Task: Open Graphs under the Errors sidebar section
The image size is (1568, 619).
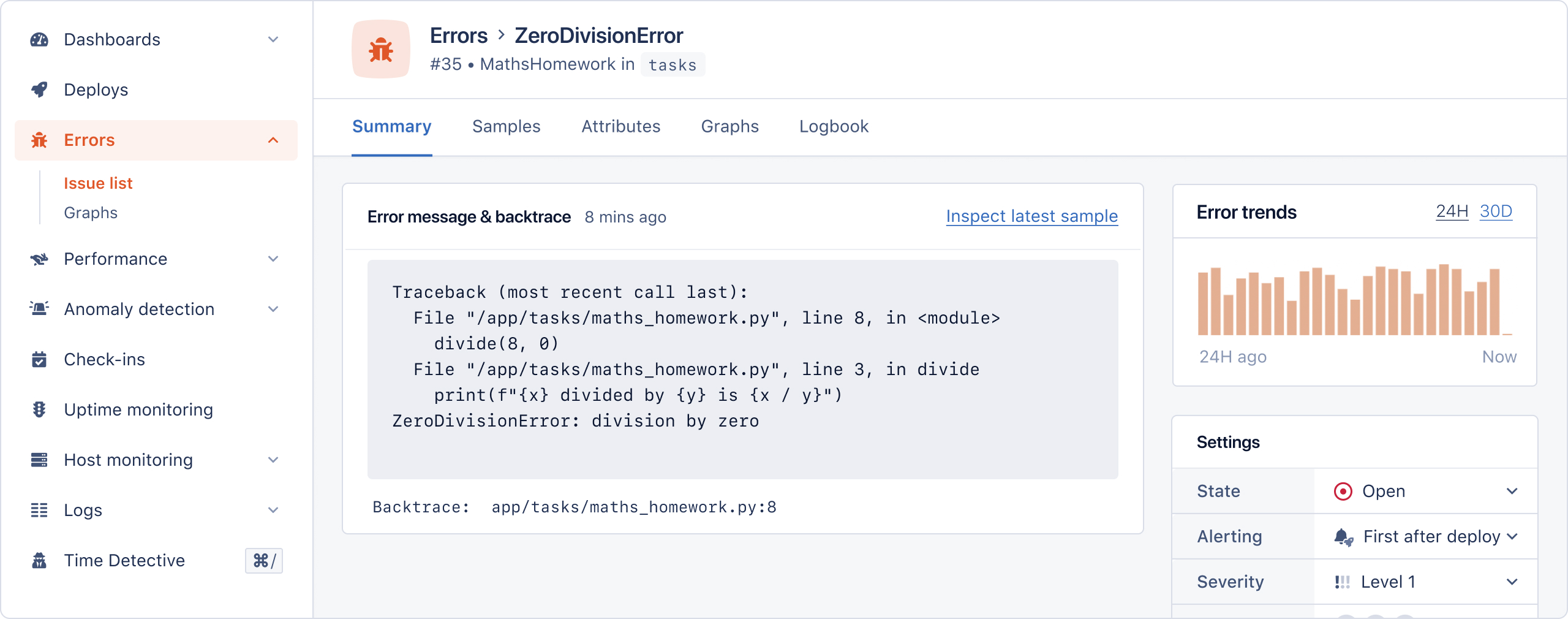Action: click(91, 213)
